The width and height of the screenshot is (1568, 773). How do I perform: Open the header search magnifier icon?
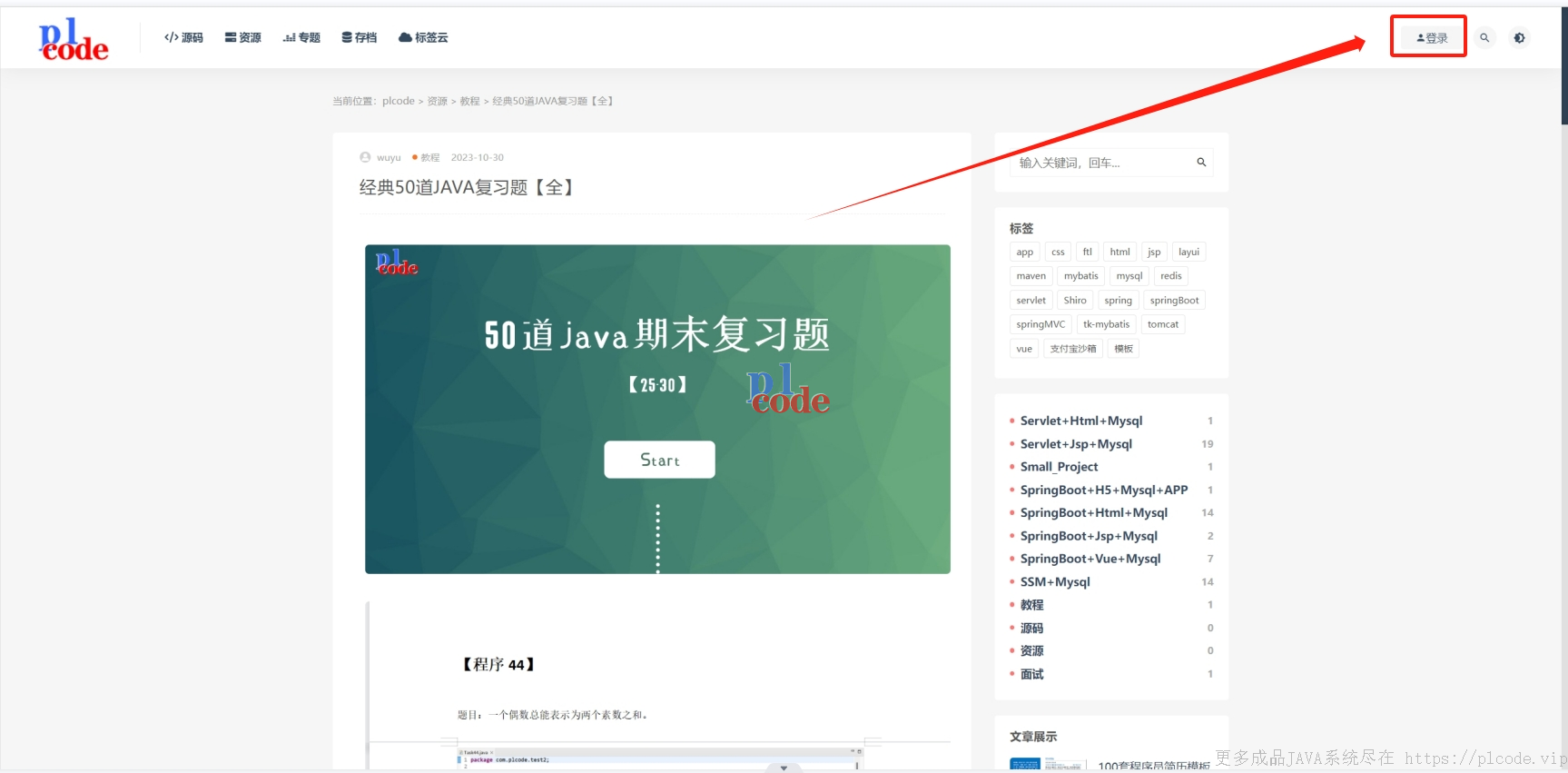coord(1484,38)
